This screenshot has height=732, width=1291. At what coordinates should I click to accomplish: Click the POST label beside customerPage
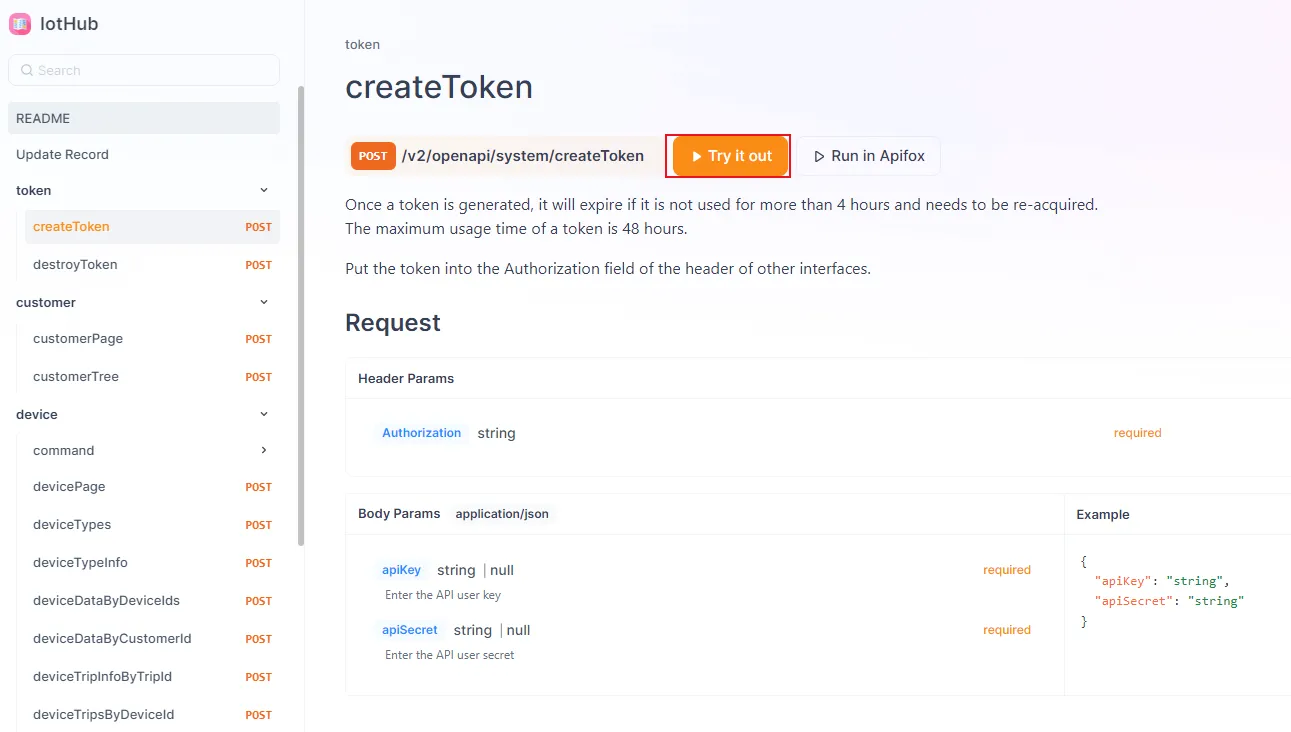tap(258, 338)
